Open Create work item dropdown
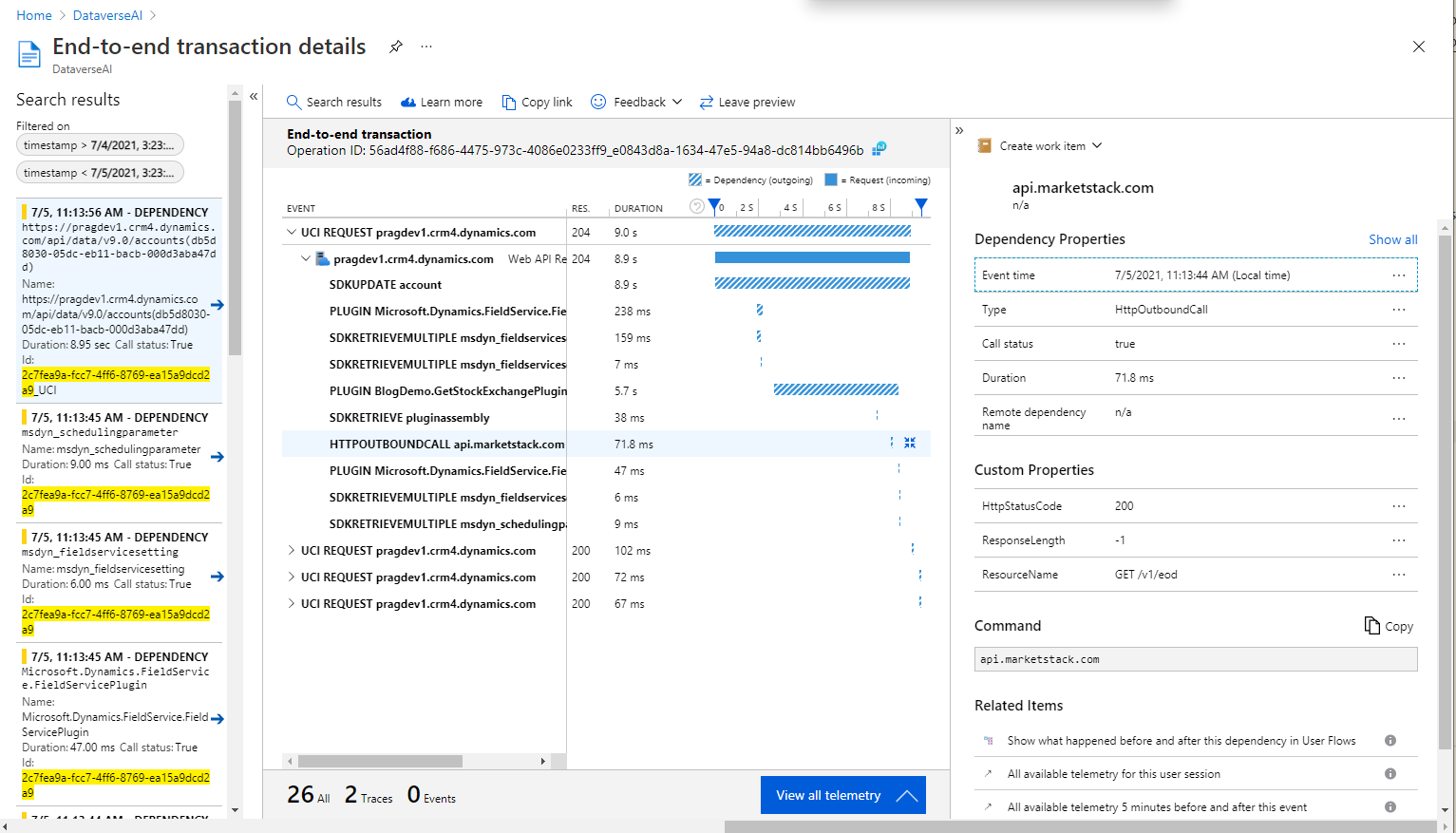The width and height of the screenshot is (1456, 833). point(1041,146)
